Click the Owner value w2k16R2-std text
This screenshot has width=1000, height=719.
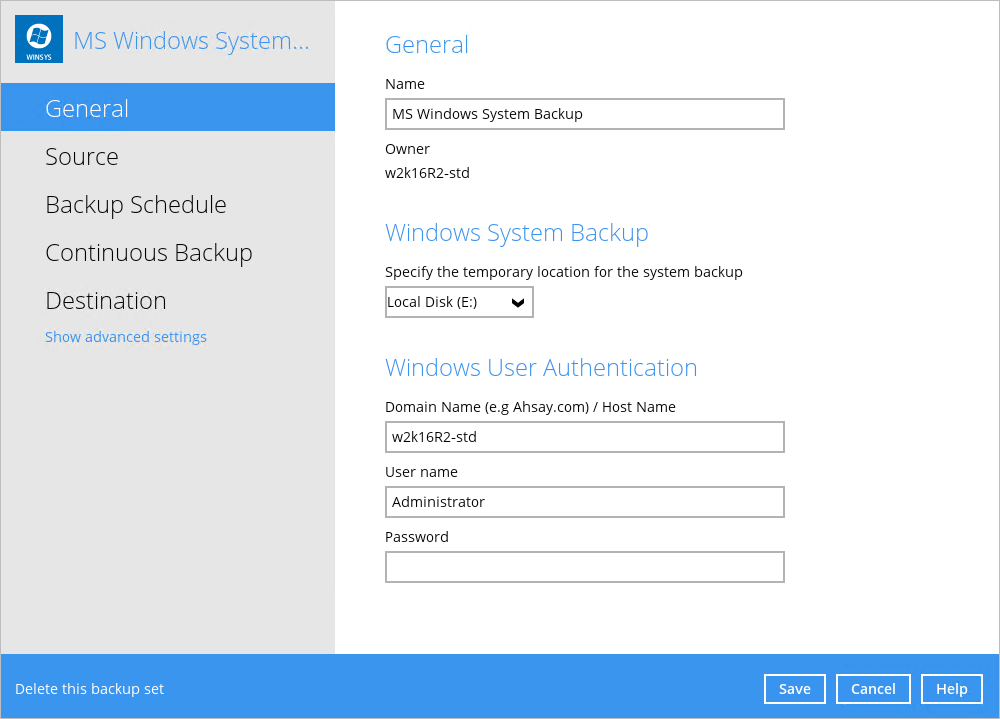[427, 173]
